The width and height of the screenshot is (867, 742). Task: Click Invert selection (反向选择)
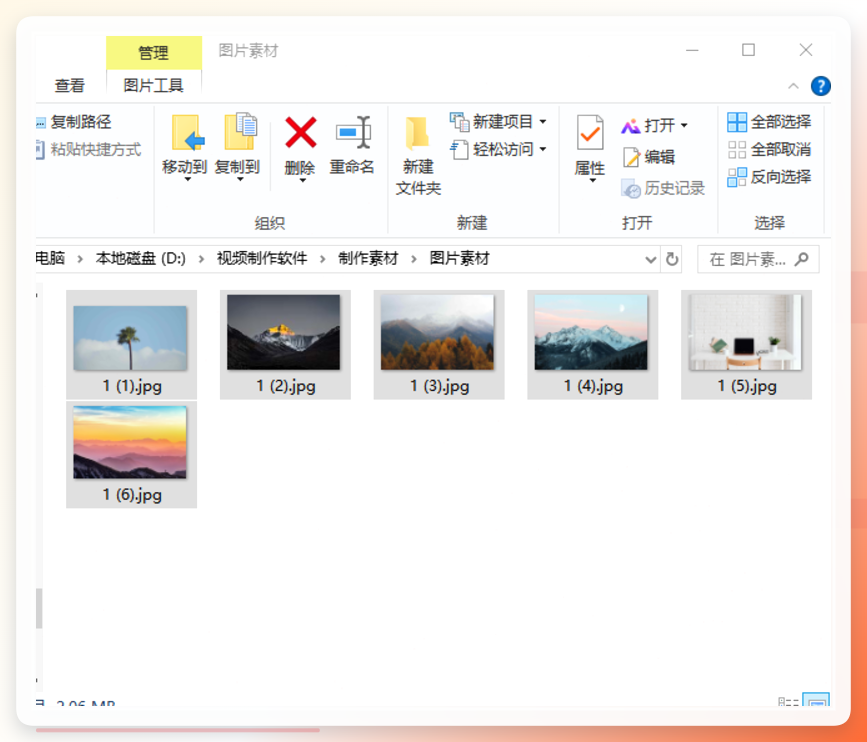pos(769,177)
